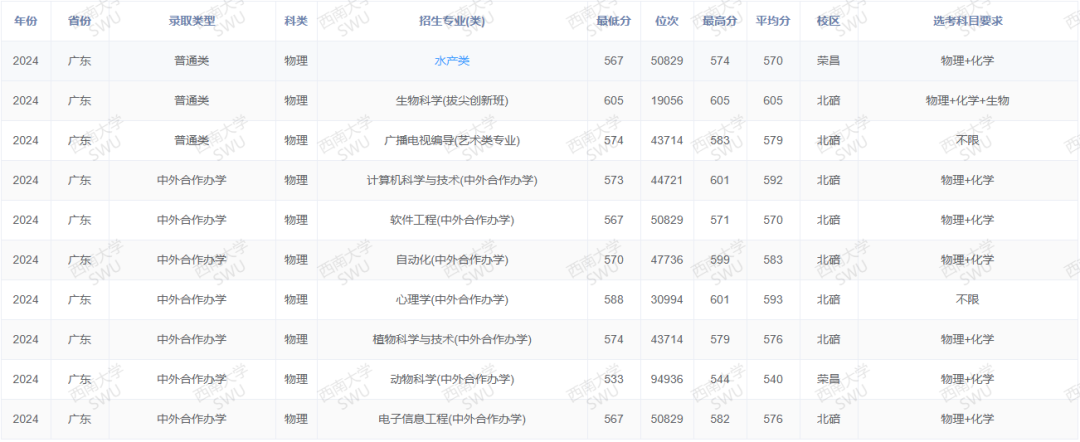Click rank value 19056
1080x442 pixels.
pos(667,101)
